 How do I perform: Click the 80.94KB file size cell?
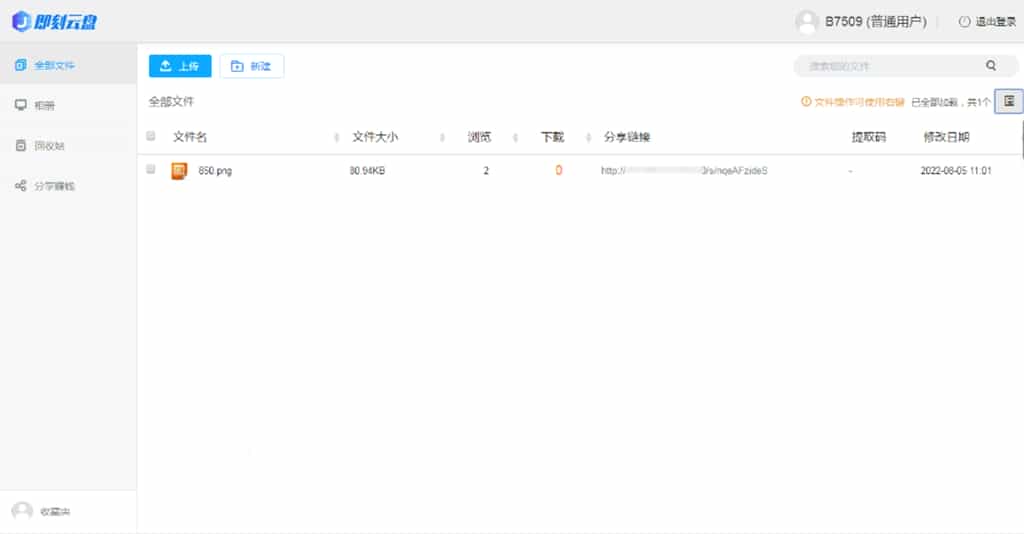pos(367,170)
